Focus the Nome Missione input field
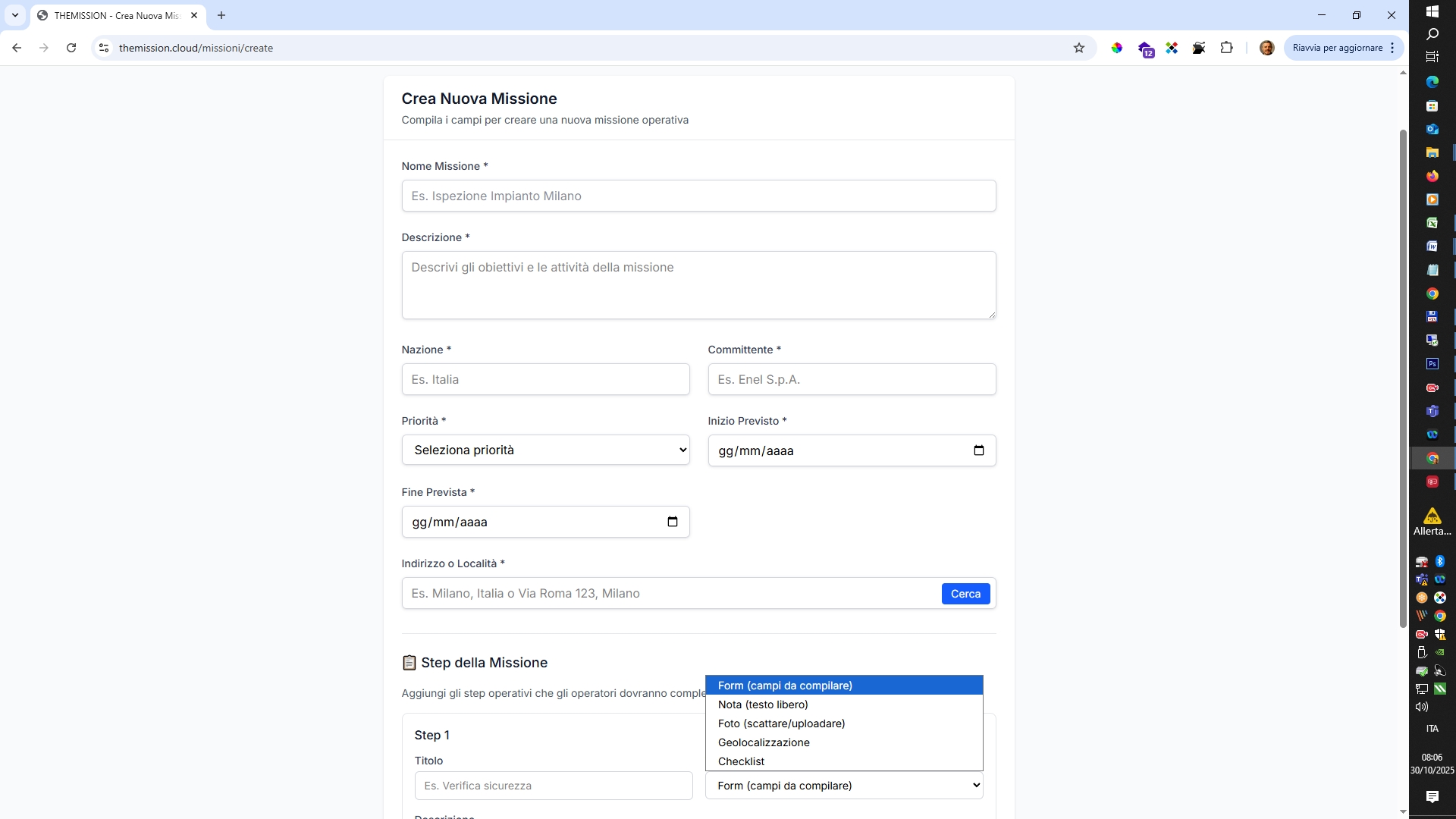Viewport: 1456px width, 819px height. coord(698,196)
